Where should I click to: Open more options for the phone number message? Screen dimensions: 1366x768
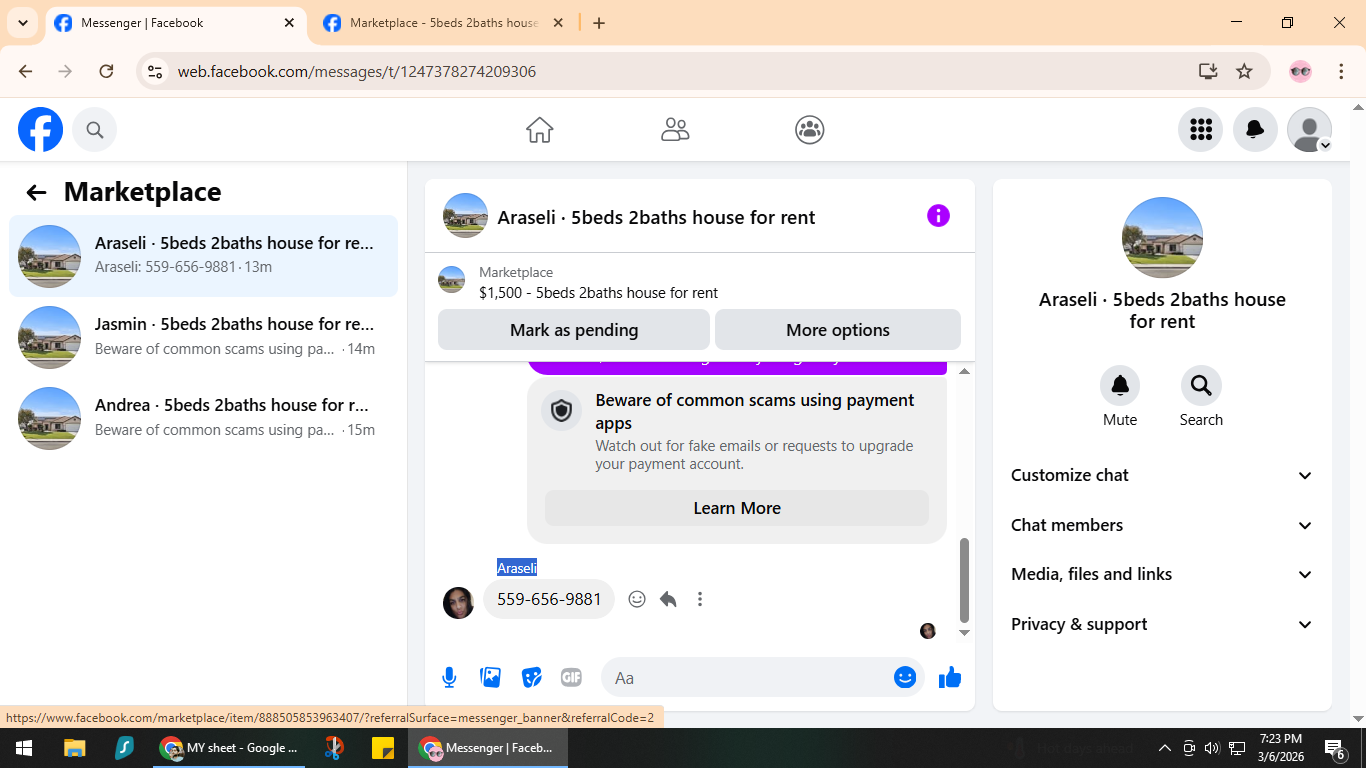(x=700, y=599)
